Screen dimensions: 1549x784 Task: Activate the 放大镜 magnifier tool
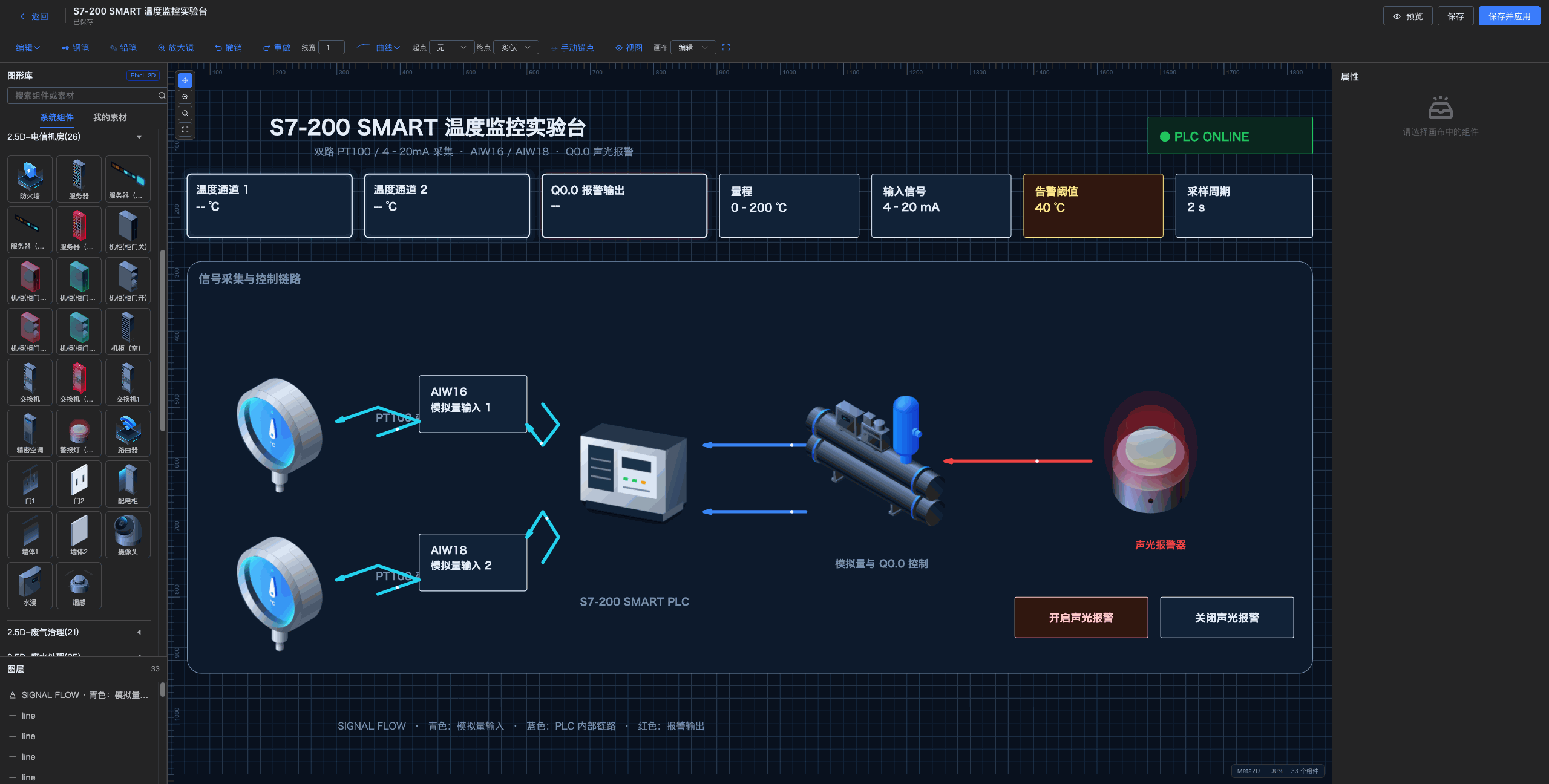pyautogui.click(x=175, y=48)
